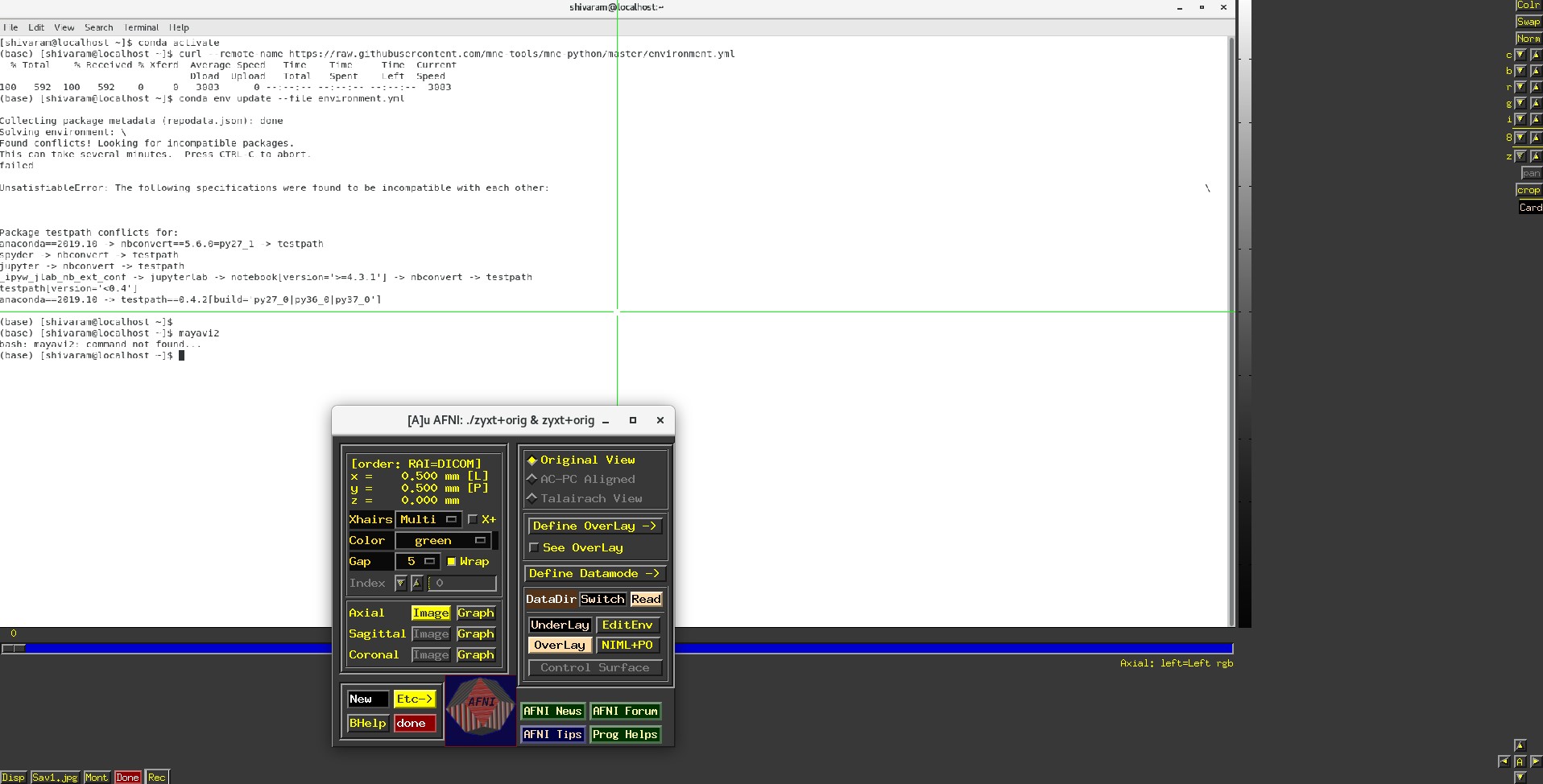Click the up arrow next to 'b' (brightness)
Viewport: 1543px width, 784px height.
pyautogui.click(x=1536, y=71)
